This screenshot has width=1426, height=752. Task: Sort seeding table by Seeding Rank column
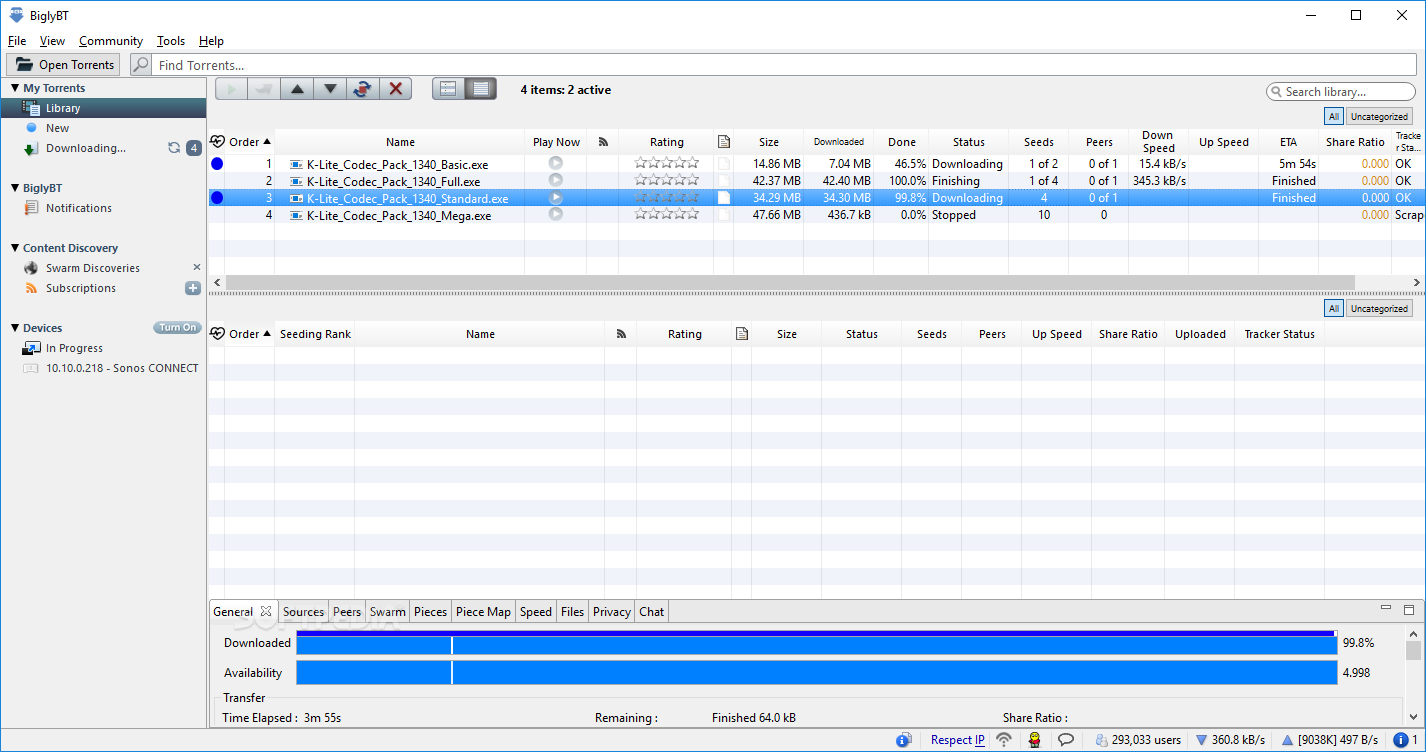point(315,334)
